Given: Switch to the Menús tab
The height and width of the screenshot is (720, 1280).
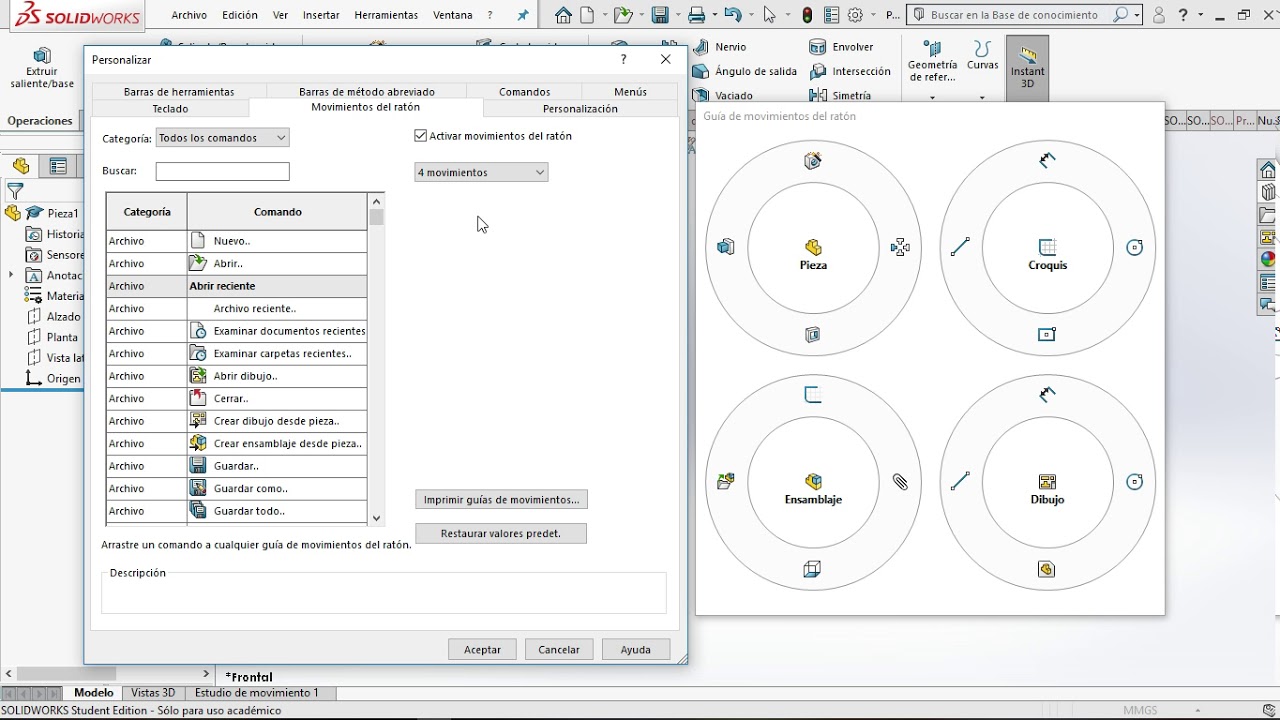Looking at the screenshot, I should 630,91.
